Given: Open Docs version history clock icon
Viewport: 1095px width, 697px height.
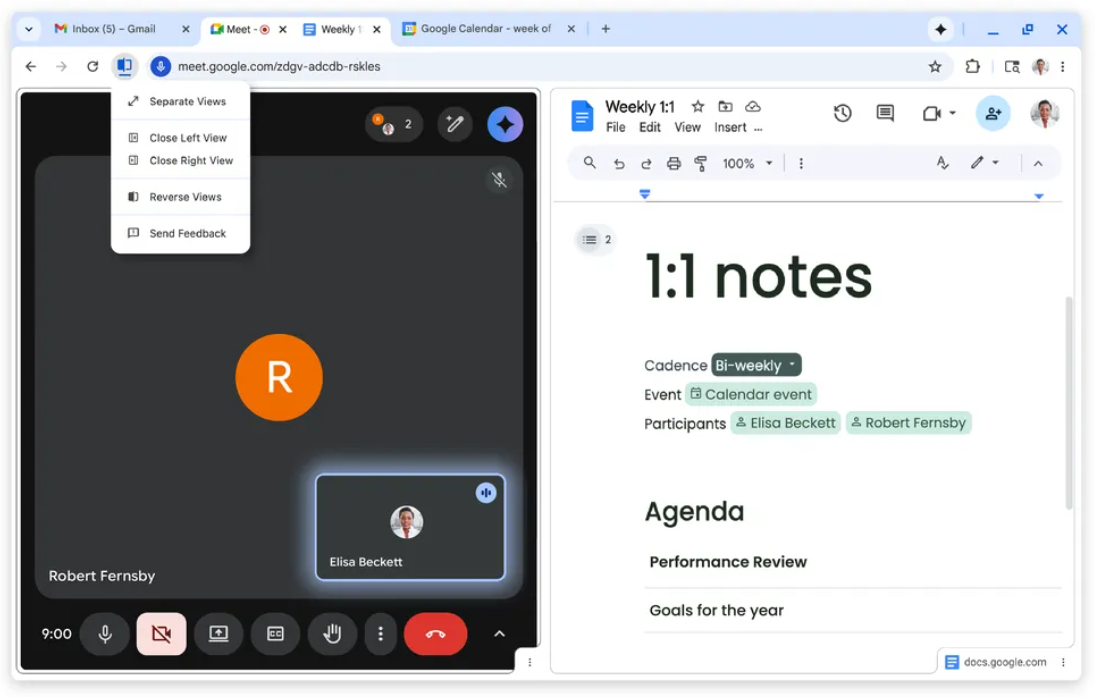Looking at the screenshot, I should coord(842,113).
